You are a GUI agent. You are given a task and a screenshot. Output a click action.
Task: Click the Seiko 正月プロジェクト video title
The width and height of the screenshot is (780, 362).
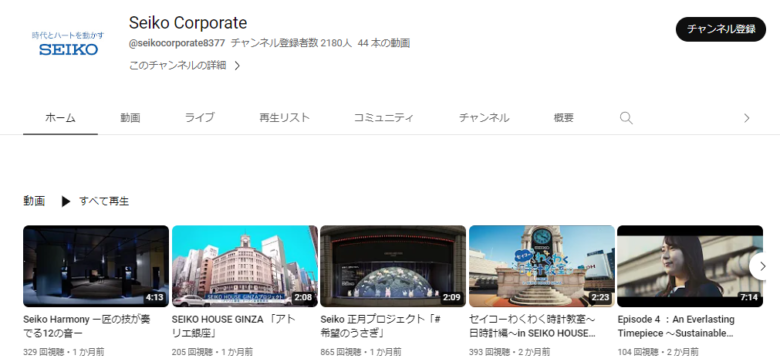point(381,326)
